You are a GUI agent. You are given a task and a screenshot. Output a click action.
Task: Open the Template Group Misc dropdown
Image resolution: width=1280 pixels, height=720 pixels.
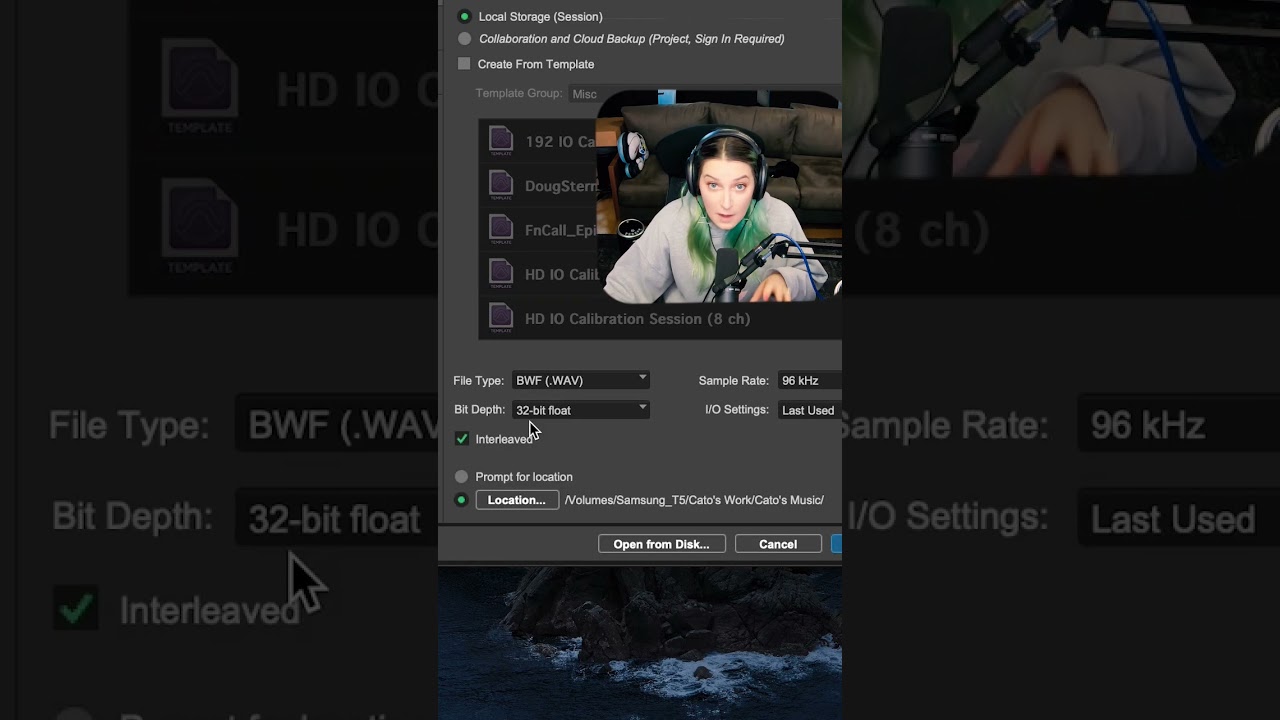point(583,94)
